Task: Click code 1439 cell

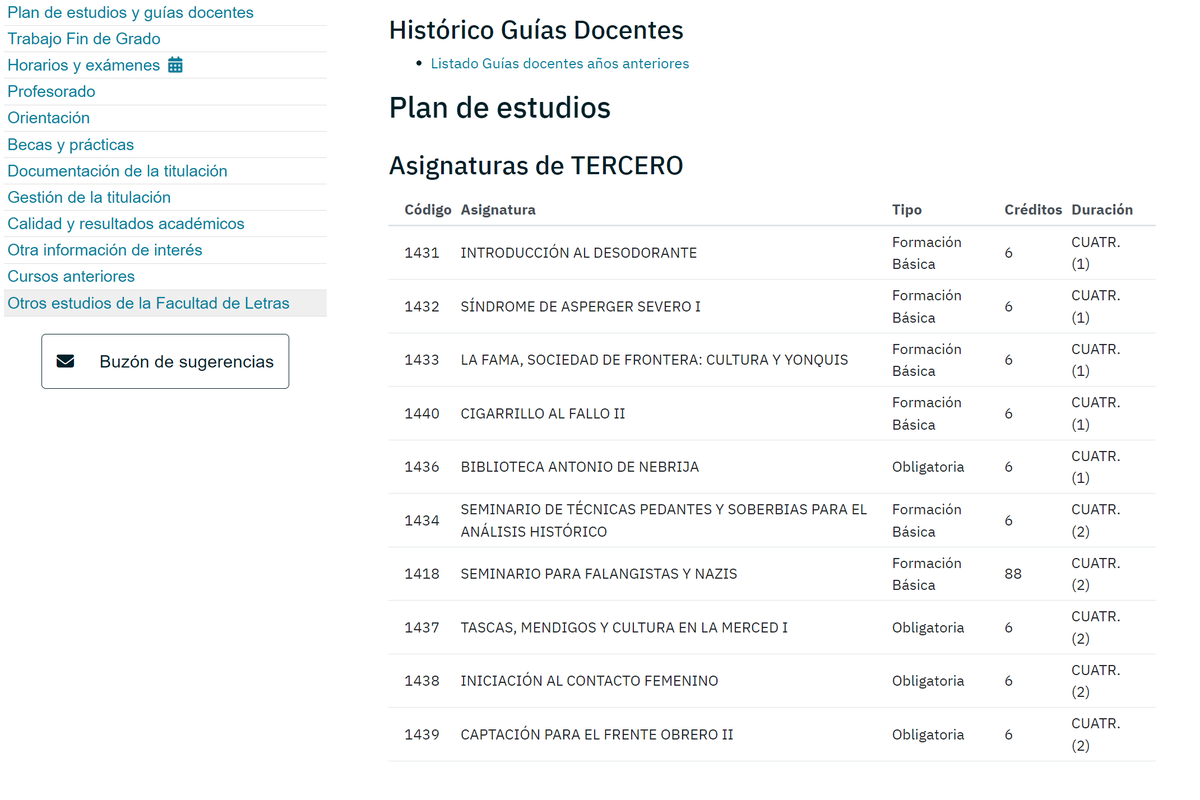Action: [422, 734]
